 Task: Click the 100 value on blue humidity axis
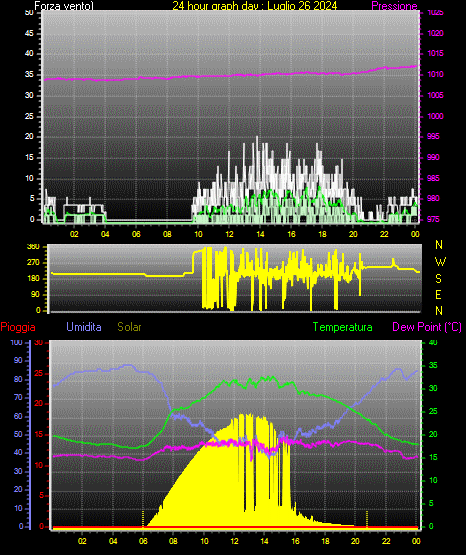pyautogui.click(x=16, y=343)
